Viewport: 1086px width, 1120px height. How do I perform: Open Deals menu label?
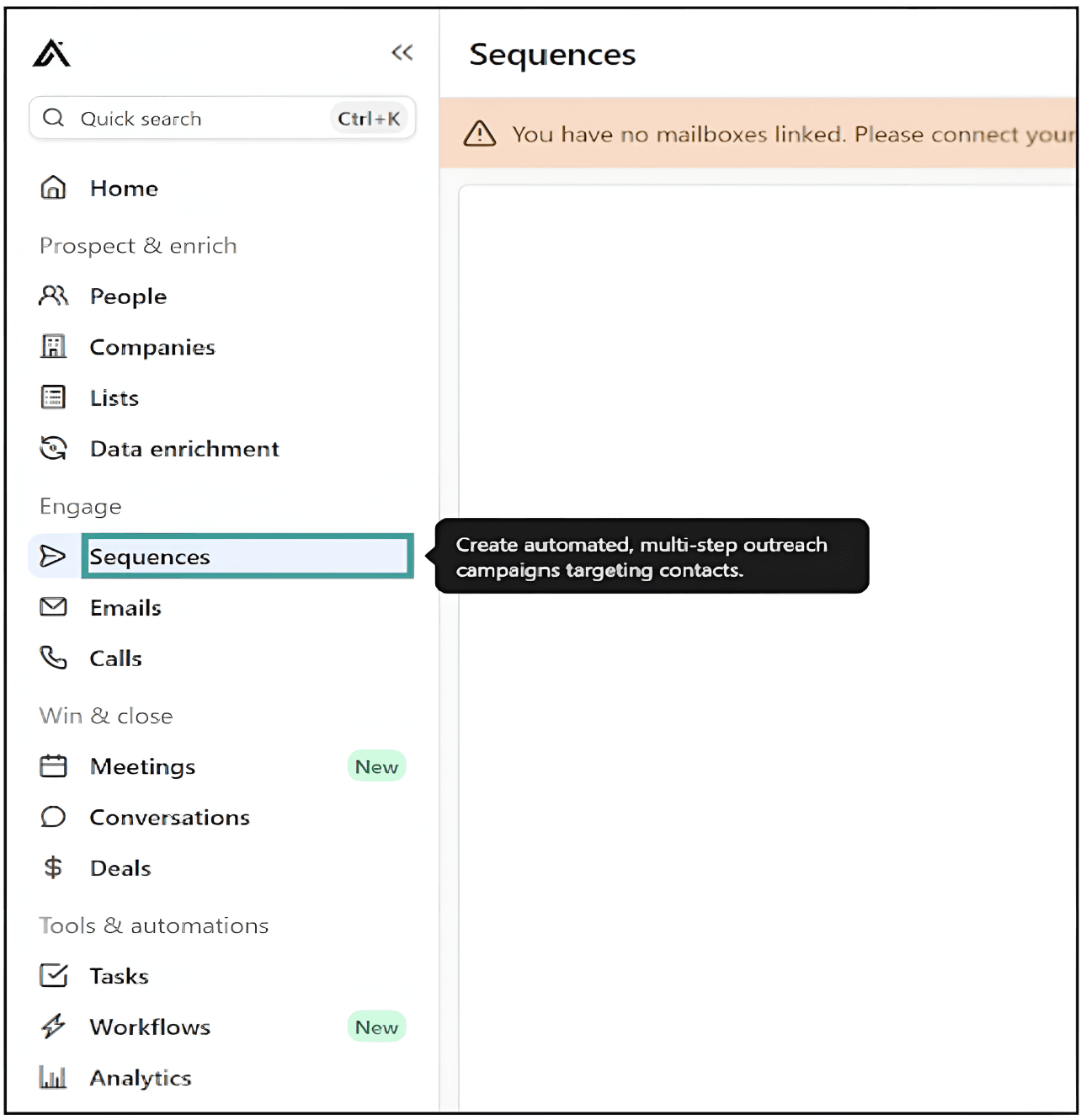pos(120,868)
